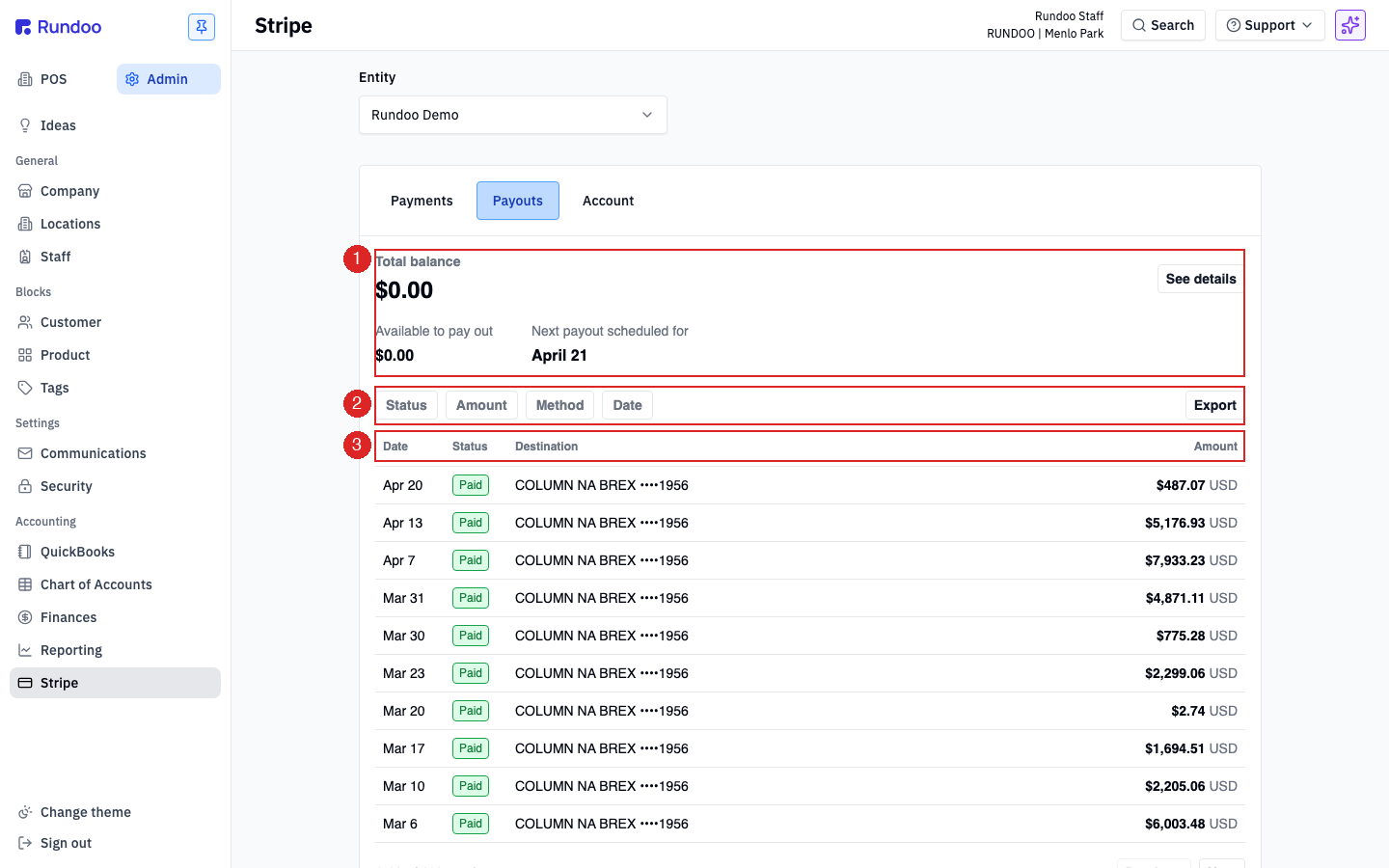This screenshot has width=1389, height=868.
Task: Open Reporting from the sidebar
Action: click(x=115, y=650)
